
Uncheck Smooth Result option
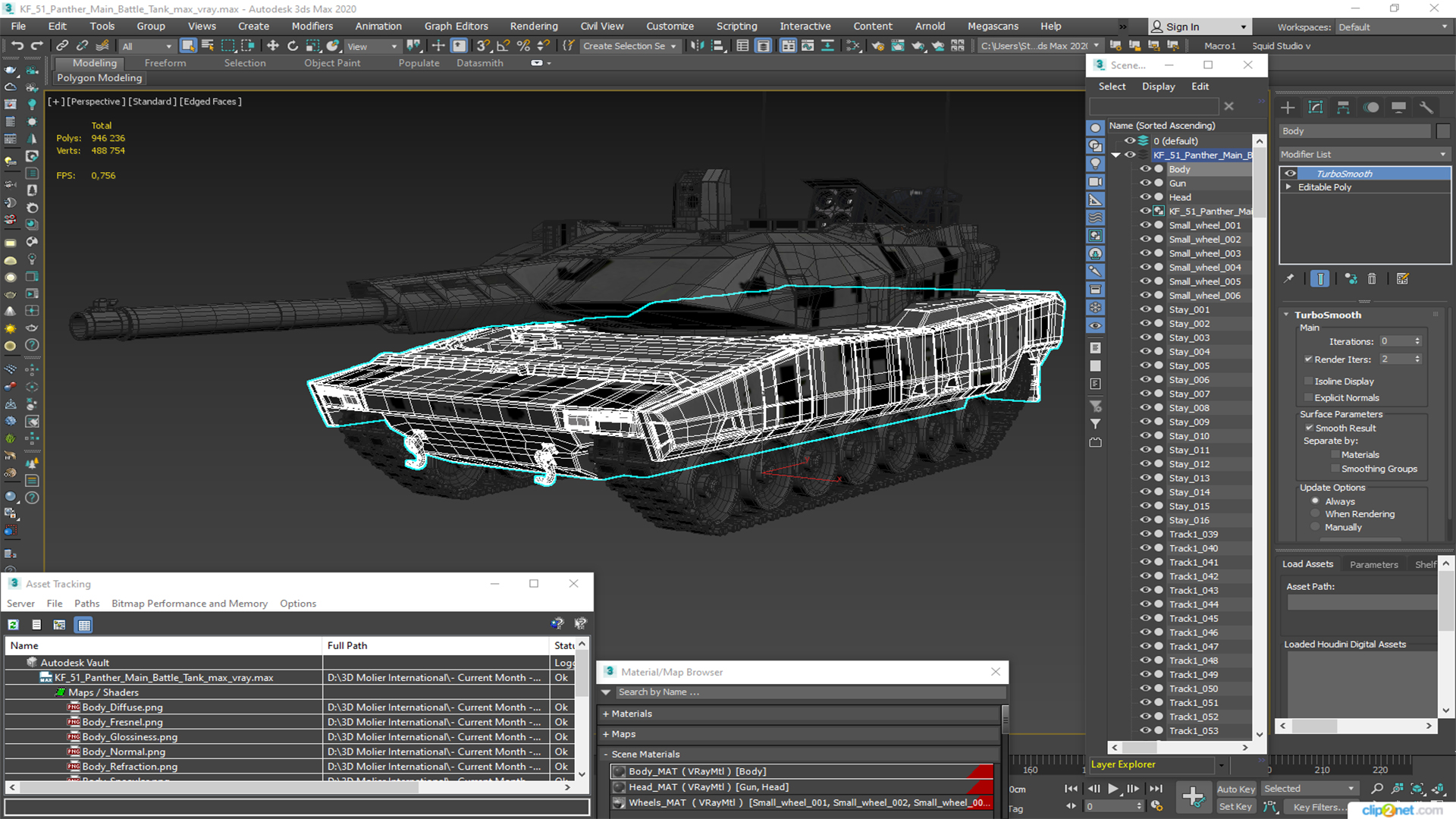pos(1309,428)
